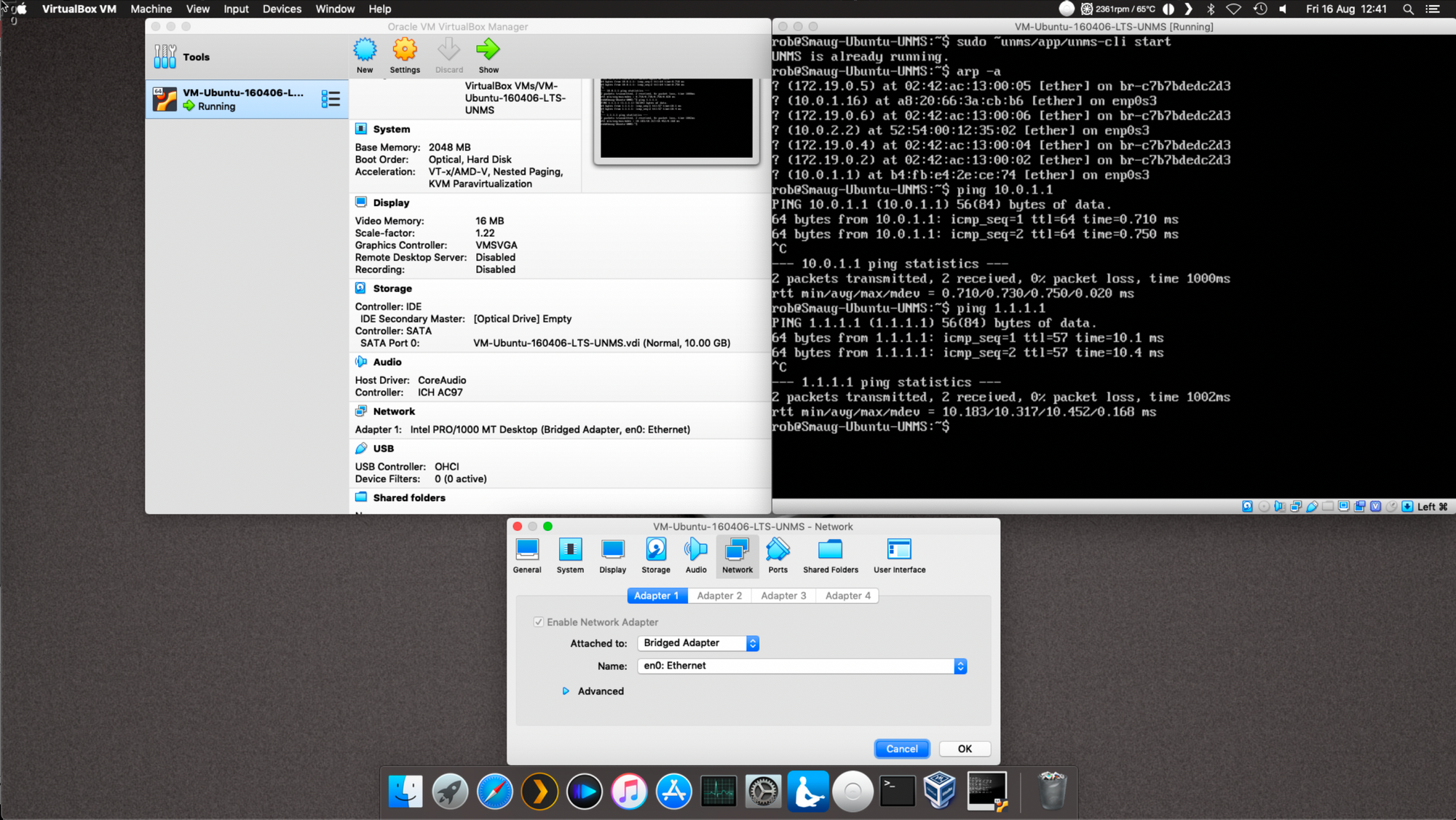Expand the Advanced disclosure triangle
The height and width of the screenshot is (820, 1456).
click(566, 691)
